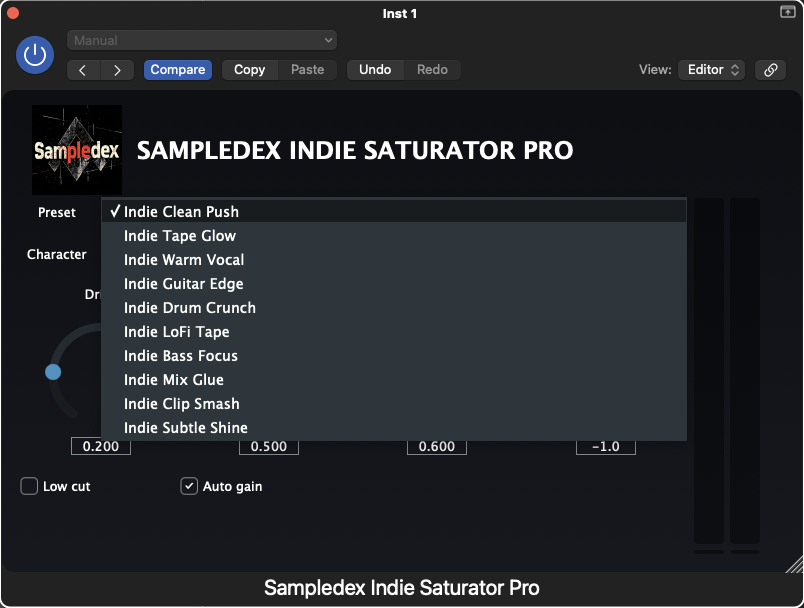Image resolution: width=804 pixels, height=608 pixels.
Task: Click the Undo button
Action: (x=375, y=70)
